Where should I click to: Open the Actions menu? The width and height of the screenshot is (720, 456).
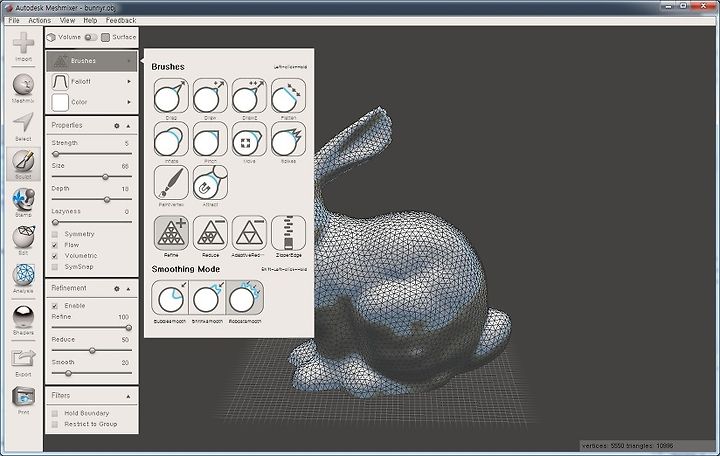(39, 20)
